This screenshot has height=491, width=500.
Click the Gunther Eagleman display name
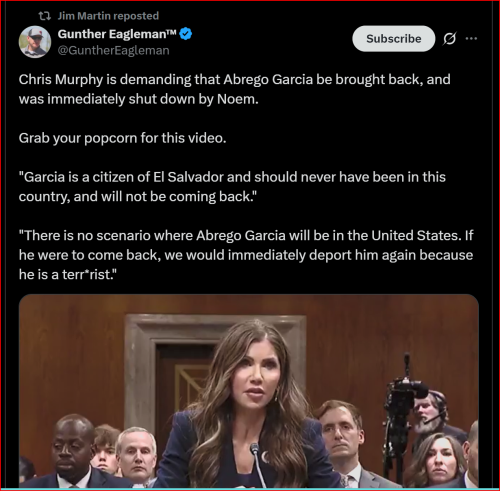[x=112, y=34]
